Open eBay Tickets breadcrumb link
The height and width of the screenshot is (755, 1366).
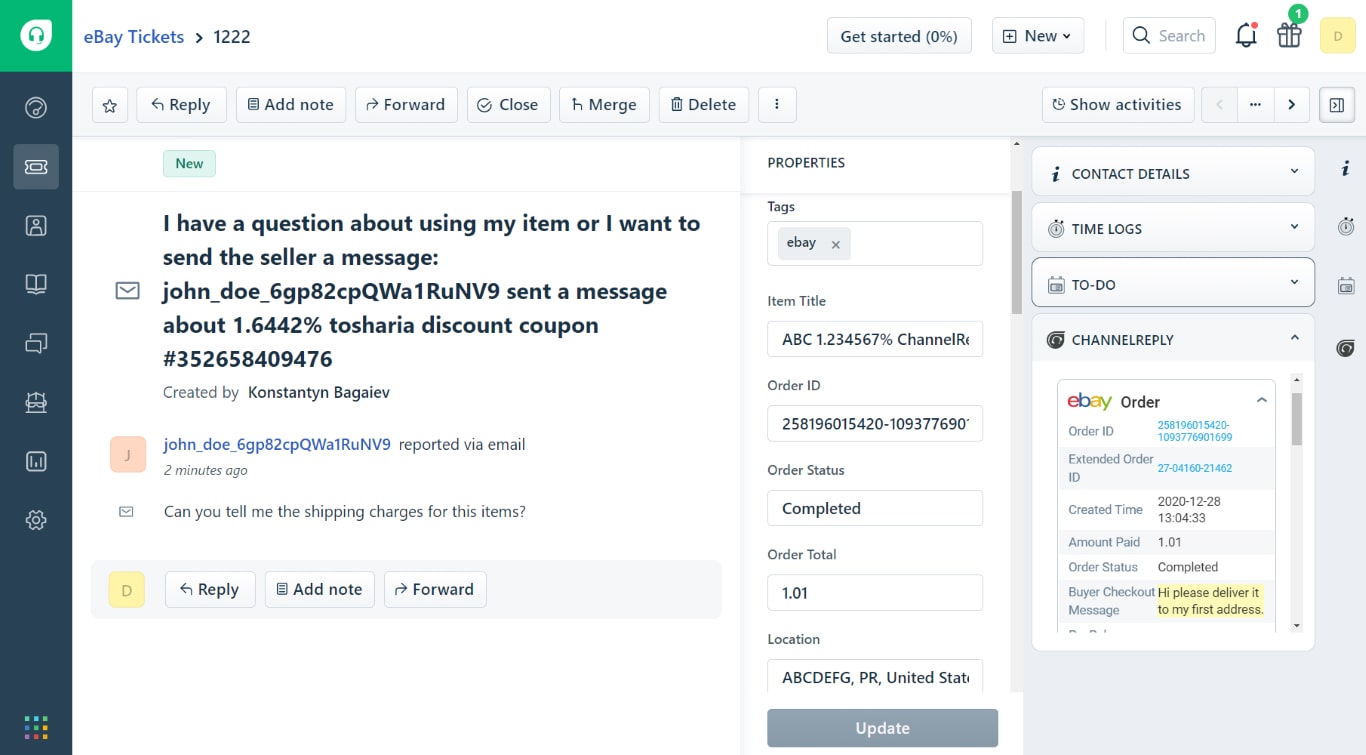point(133,37)
